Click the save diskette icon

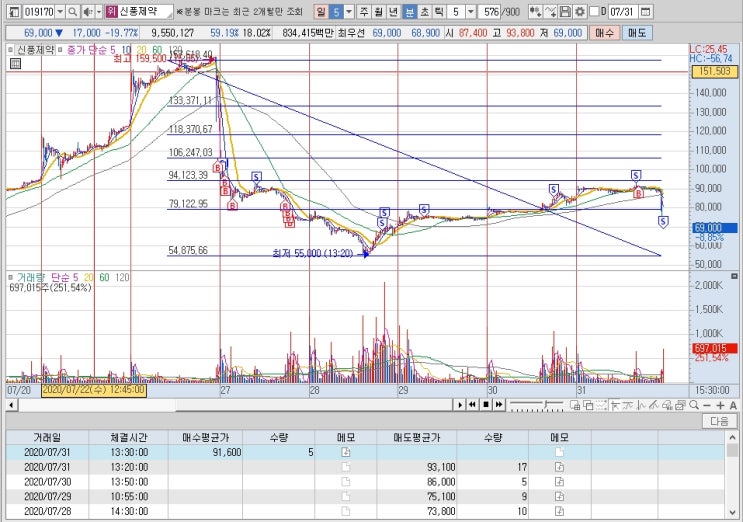[565, 12]
